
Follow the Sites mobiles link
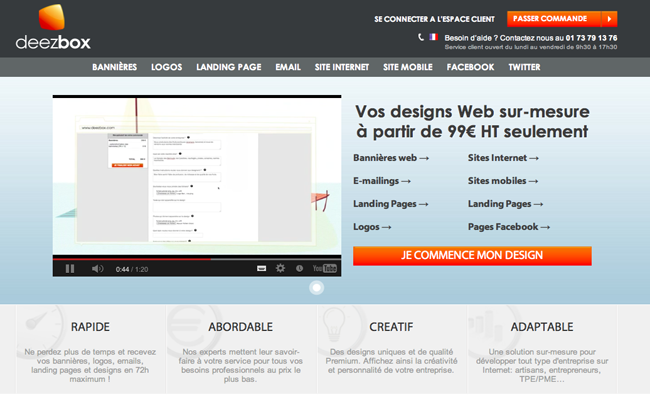503,181
